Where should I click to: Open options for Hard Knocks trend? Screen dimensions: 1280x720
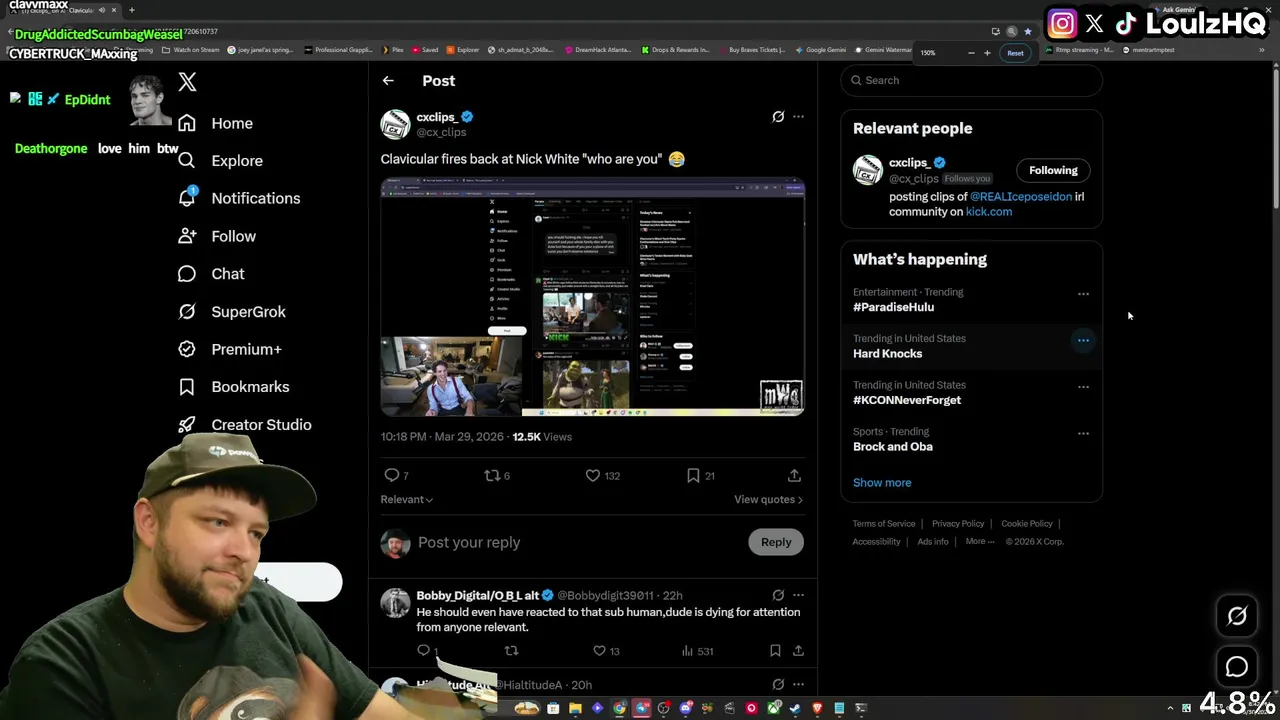(1083, 341)
